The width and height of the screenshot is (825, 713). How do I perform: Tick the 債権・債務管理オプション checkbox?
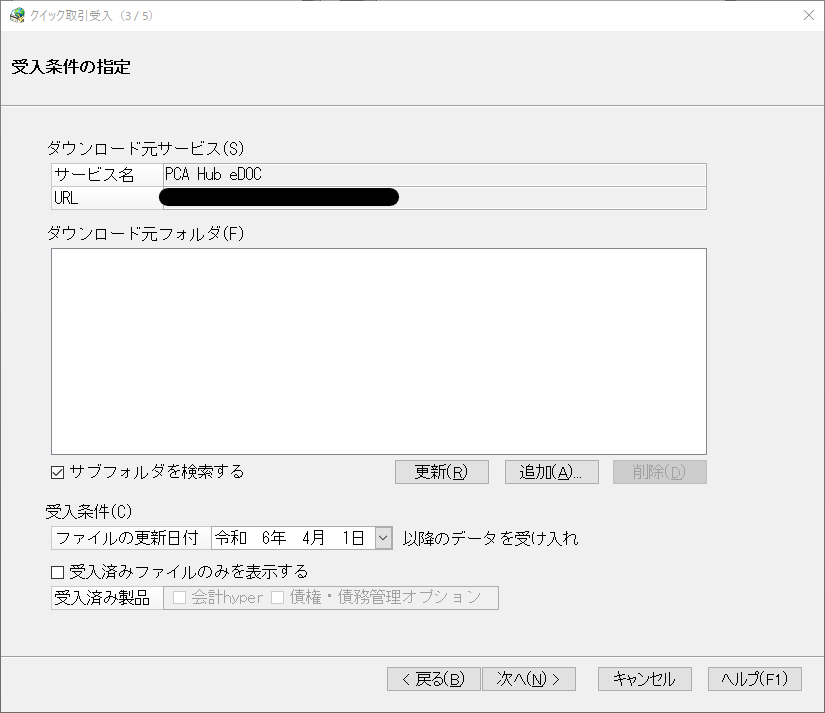click(x=277, y=597)
